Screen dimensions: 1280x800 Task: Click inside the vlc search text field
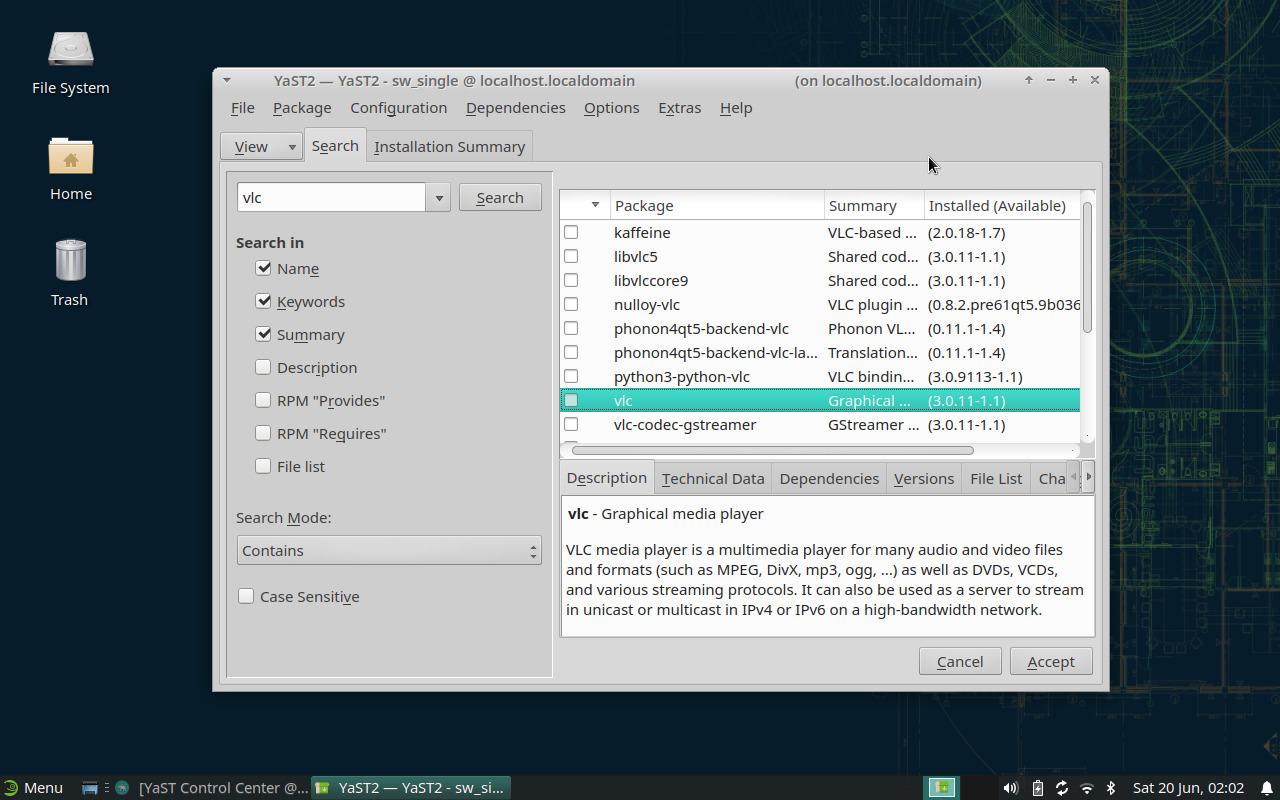330,197
